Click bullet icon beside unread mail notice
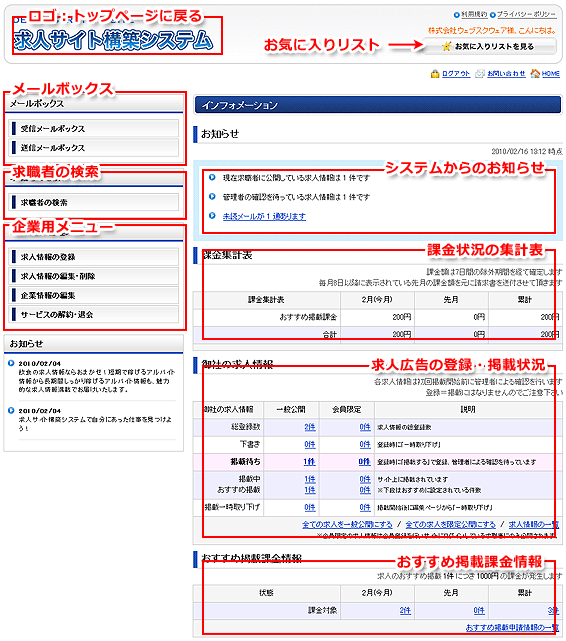Image resolution: width=566 pixels, height=641 pixels. 212,215
